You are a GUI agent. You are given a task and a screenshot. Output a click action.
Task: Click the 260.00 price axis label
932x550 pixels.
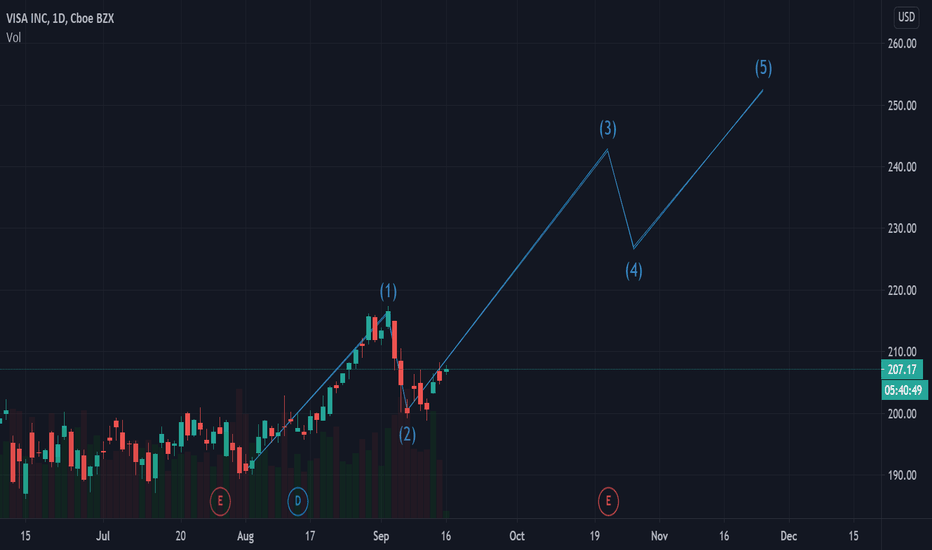tap(902, 43)
